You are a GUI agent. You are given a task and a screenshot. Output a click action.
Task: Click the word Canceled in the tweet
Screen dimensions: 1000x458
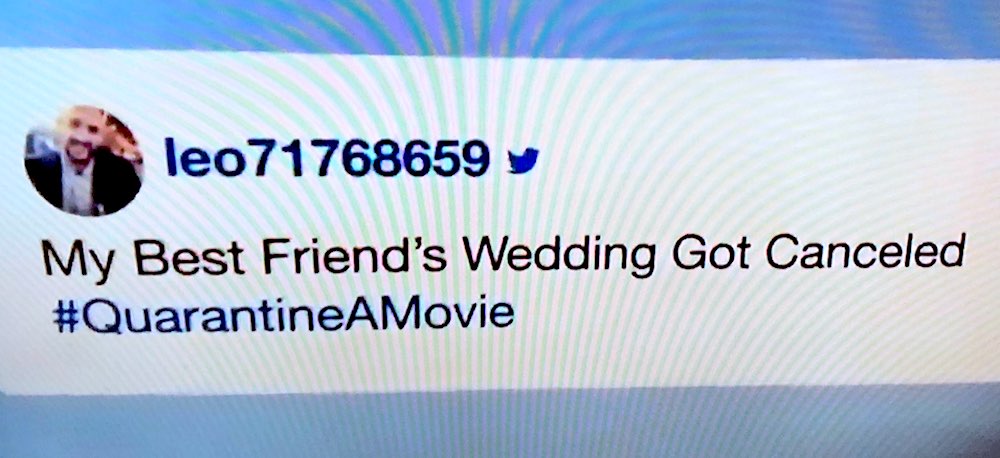[864, 251]
